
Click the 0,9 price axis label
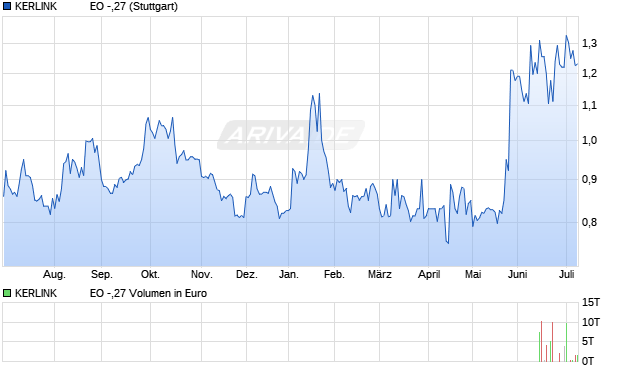point(590,179)
